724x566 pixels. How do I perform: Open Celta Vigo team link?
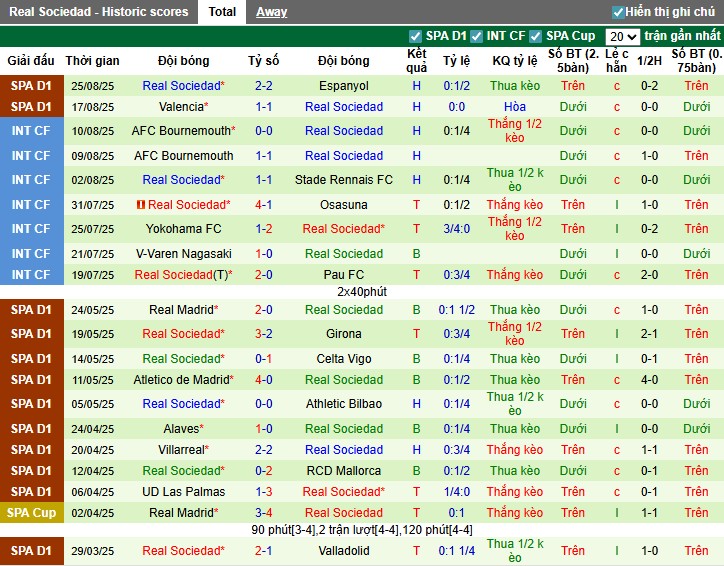pyautogui.click(x=344, y=359)
